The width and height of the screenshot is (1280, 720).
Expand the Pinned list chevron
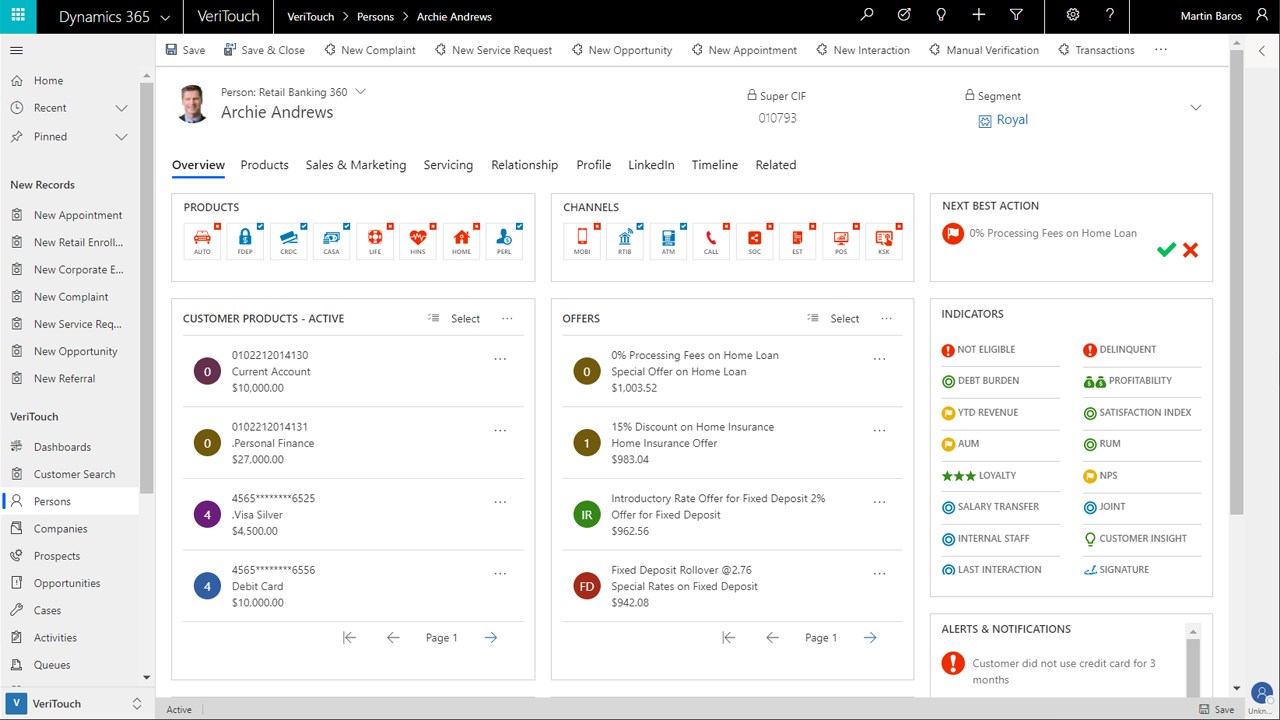tap(122, 136)
